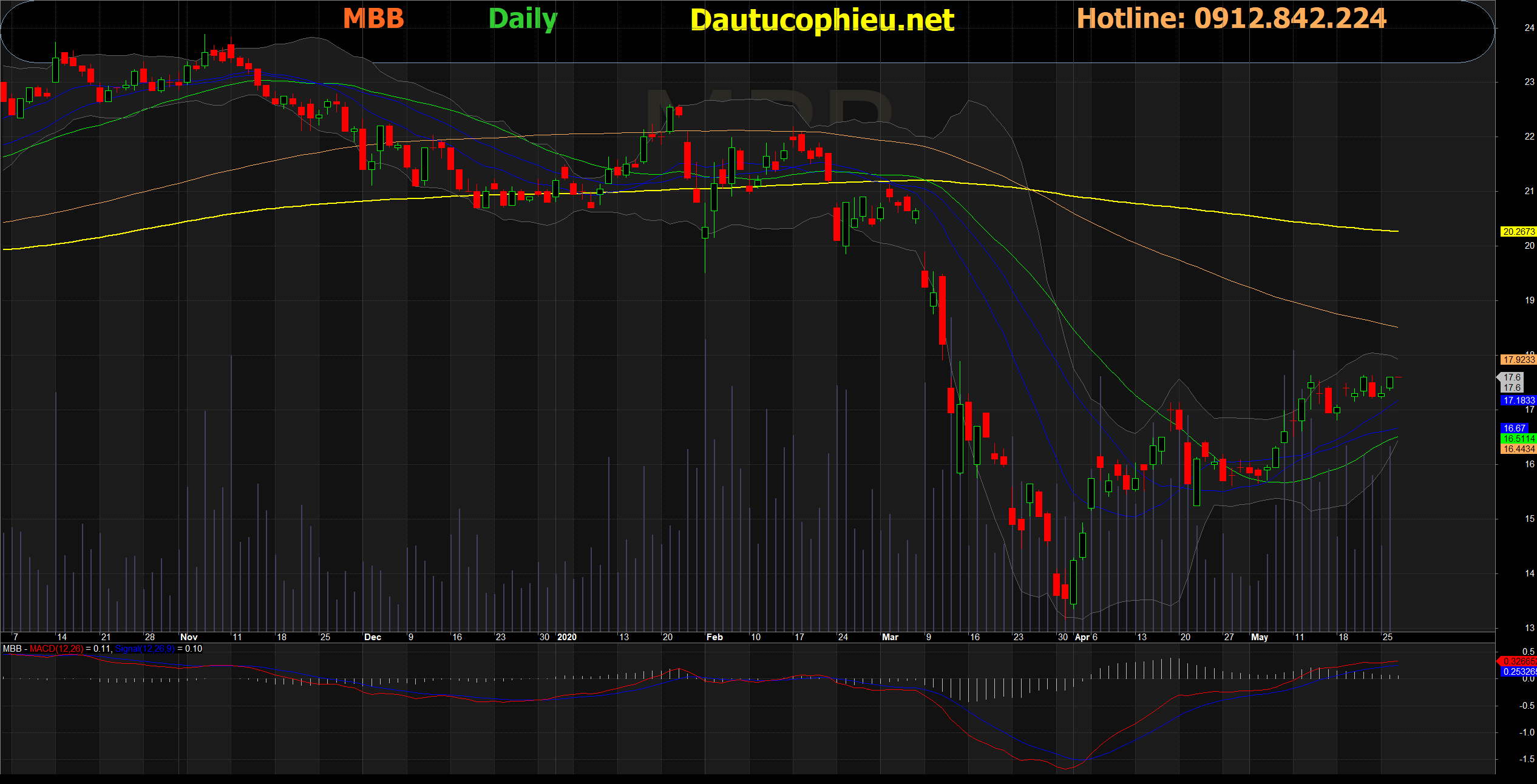Screen dimensions: 1537x784
Task: Click the orange 17.9233 price tag
Action: click(x=1518, y=360)
